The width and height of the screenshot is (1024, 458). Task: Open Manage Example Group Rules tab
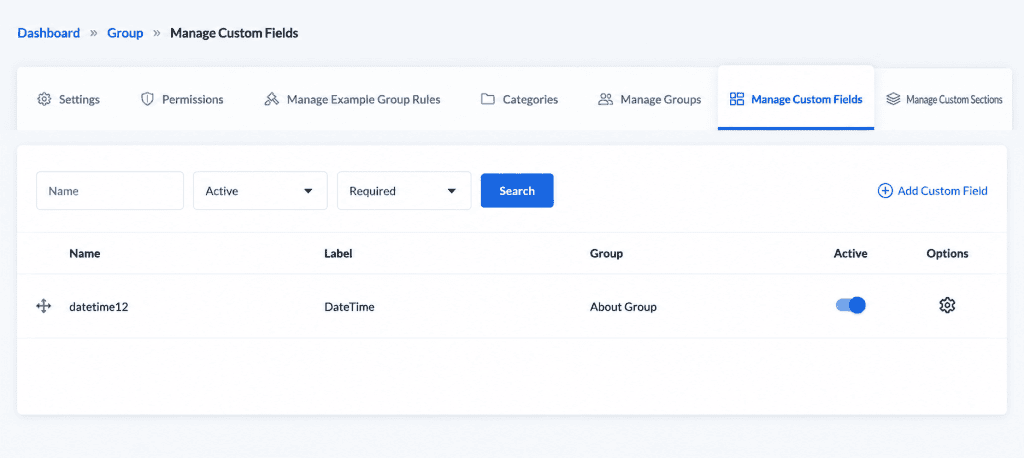pyautogui.click(x=353, y=99)
